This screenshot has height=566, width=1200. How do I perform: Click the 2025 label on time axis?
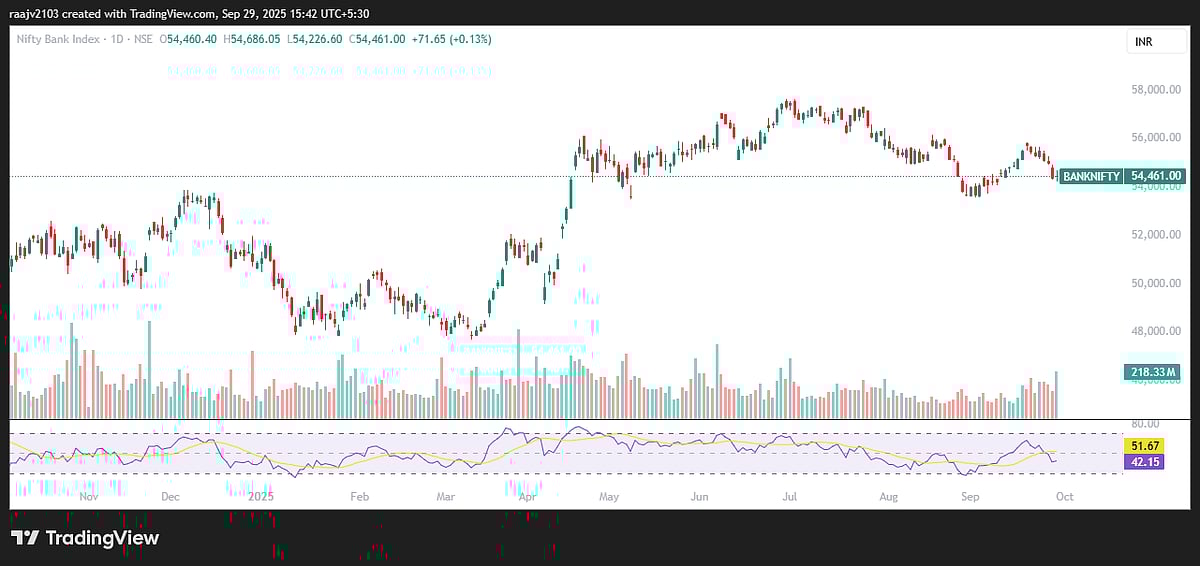point(260,496)
